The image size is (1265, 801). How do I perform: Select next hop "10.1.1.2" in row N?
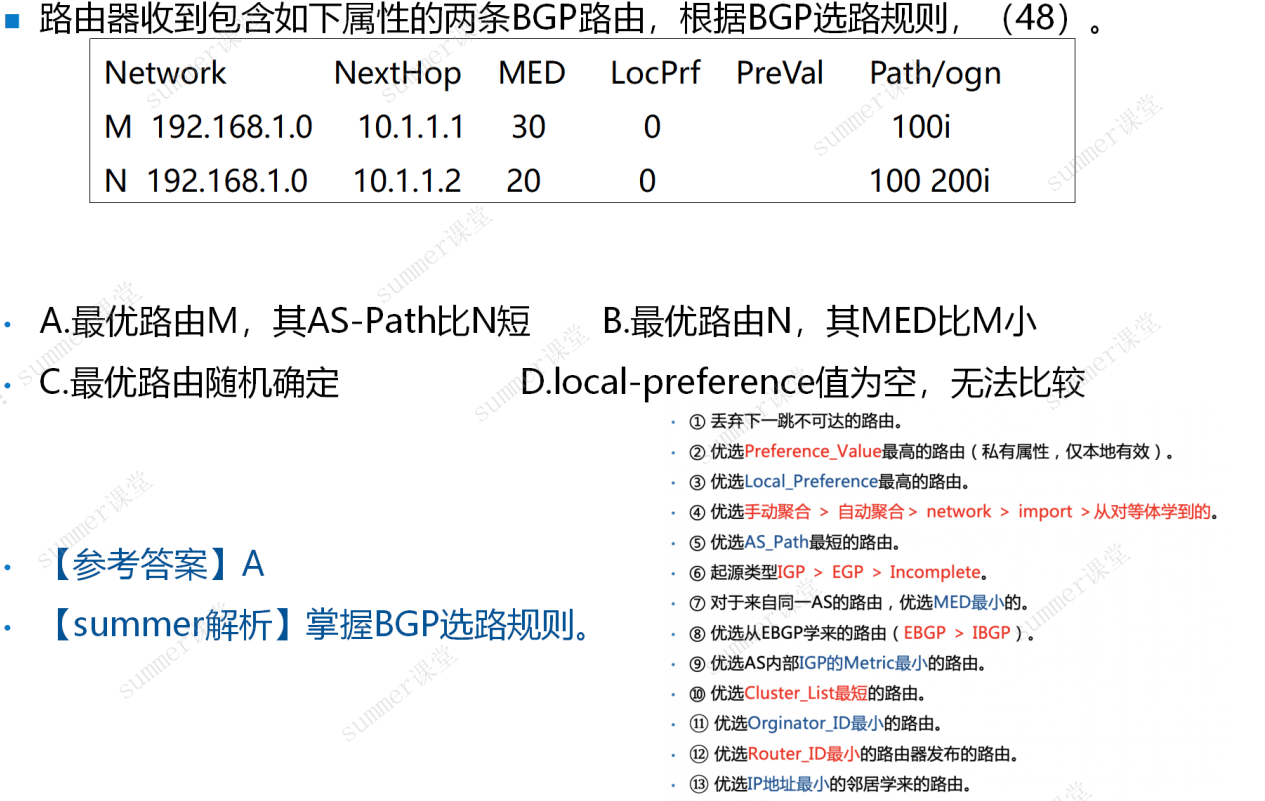tap(407, 181)
